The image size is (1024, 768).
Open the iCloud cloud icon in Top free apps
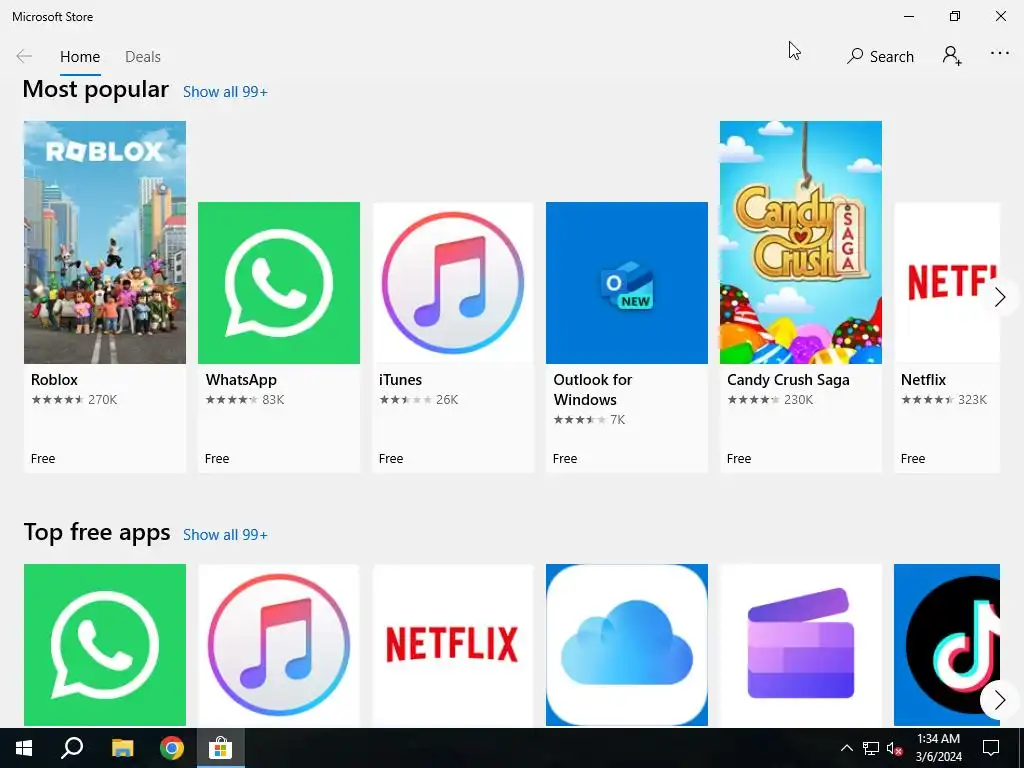click(627, 645)
